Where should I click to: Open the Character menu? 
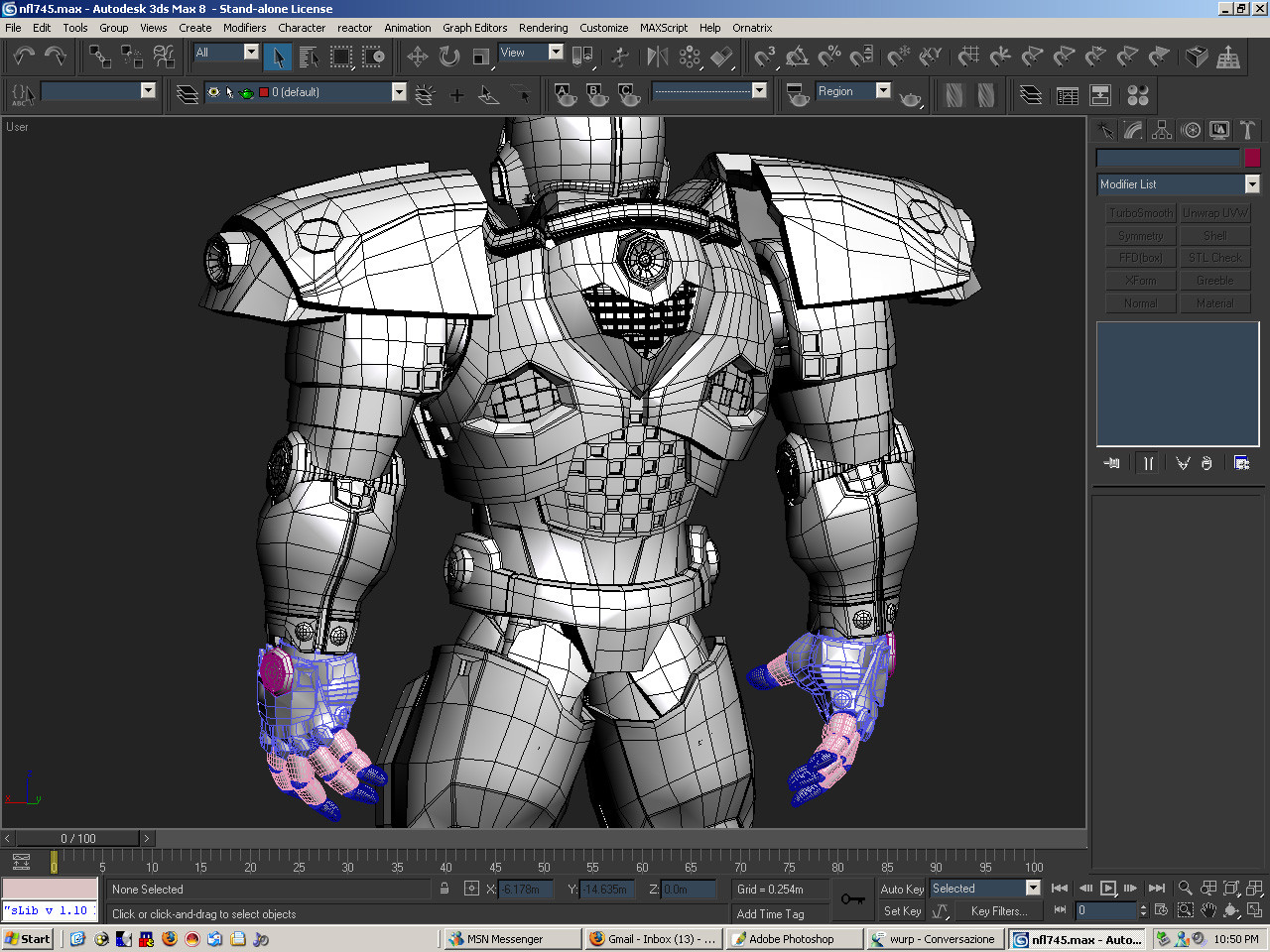[x=302, y=28]
